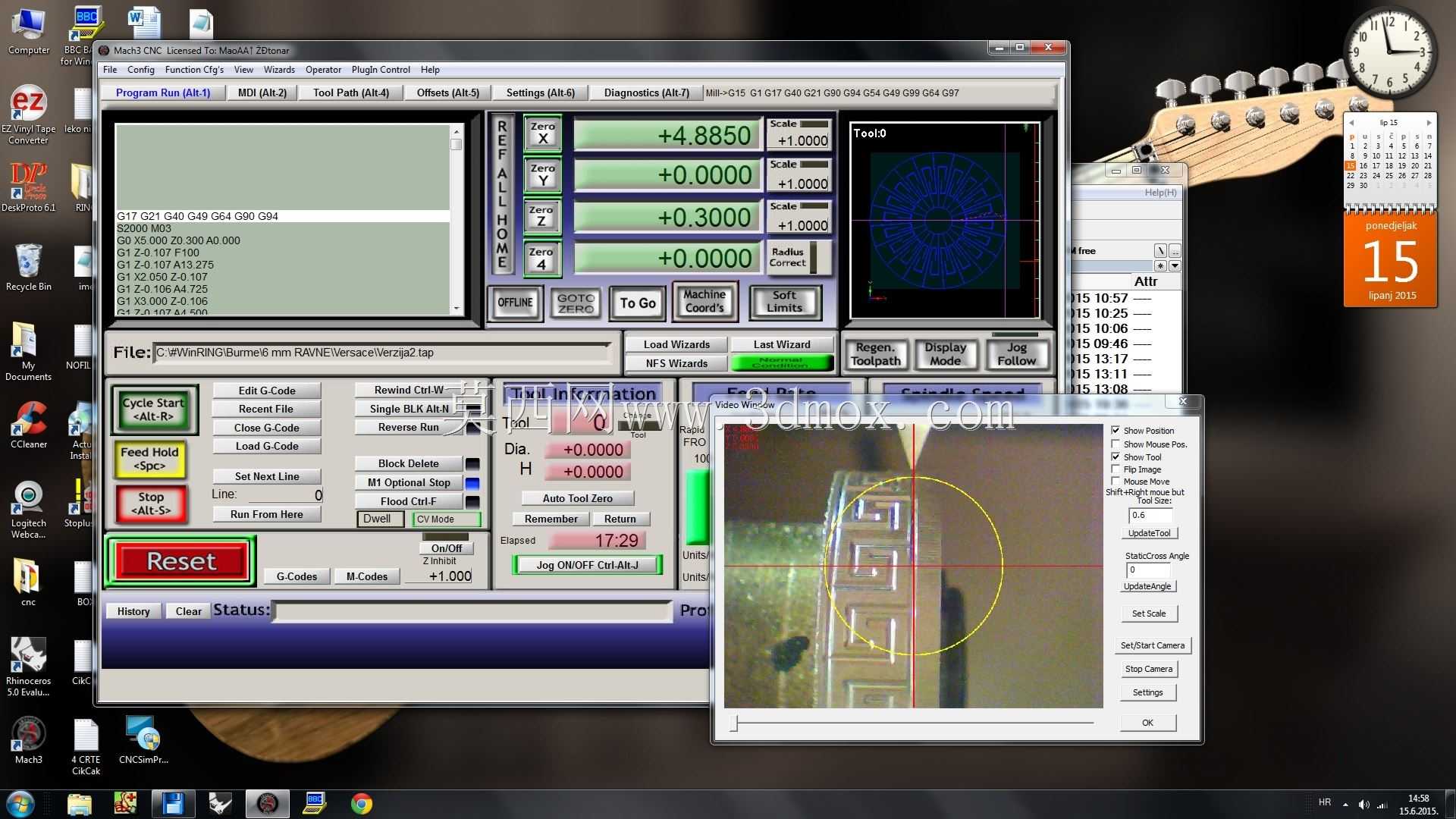The width and height of the screenshot is (1456, 819).
Task: Click the Ref All Home button
Action: 502,194
